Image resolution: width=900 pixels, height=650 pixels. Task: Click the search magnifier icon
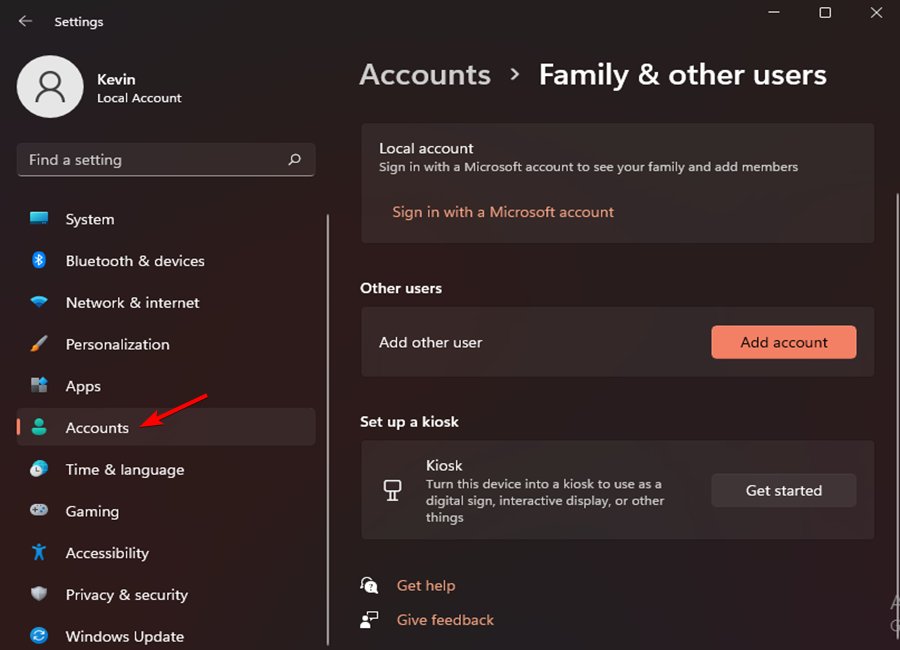pos(294,160)
